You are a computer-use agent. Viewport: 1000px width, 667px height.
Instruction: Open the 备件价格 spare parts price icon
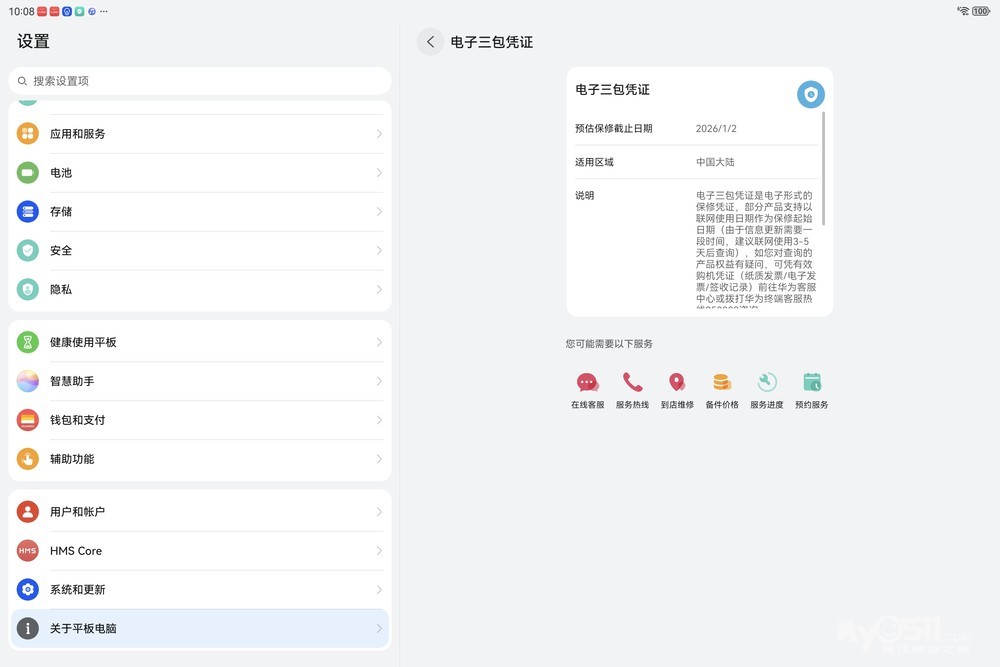pyautogui.click(x=722, y=383)
